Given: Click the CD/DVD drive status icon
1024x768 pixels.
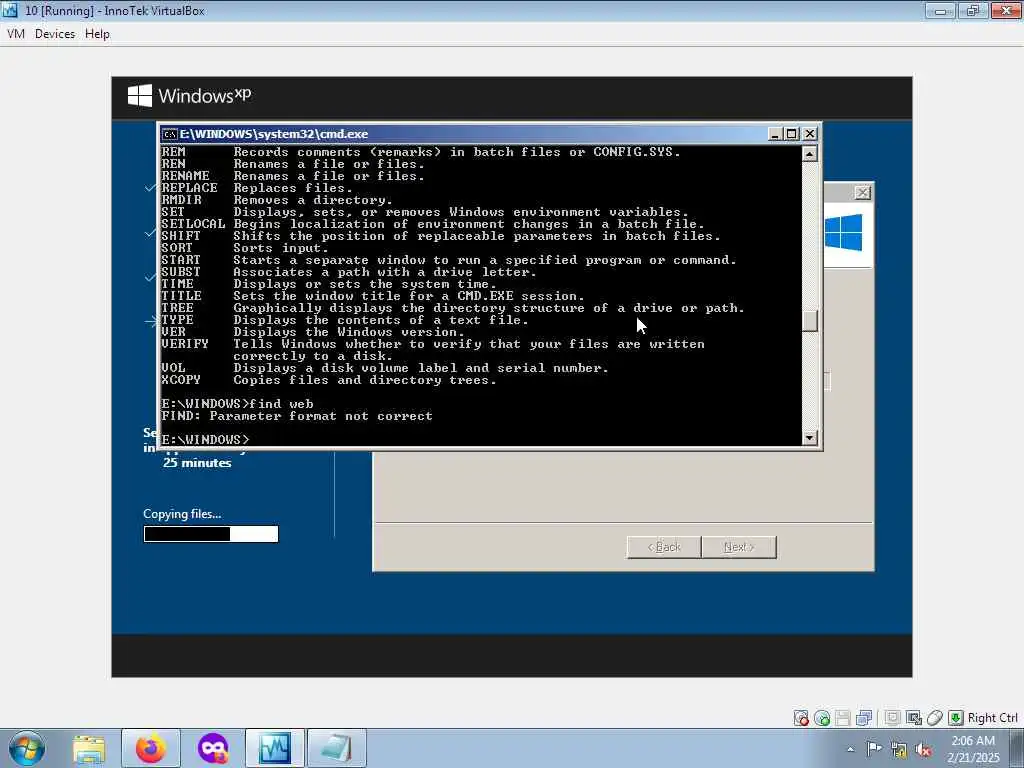Looking at the screenshot, I should pyautogui.click(x=822, y=718).
